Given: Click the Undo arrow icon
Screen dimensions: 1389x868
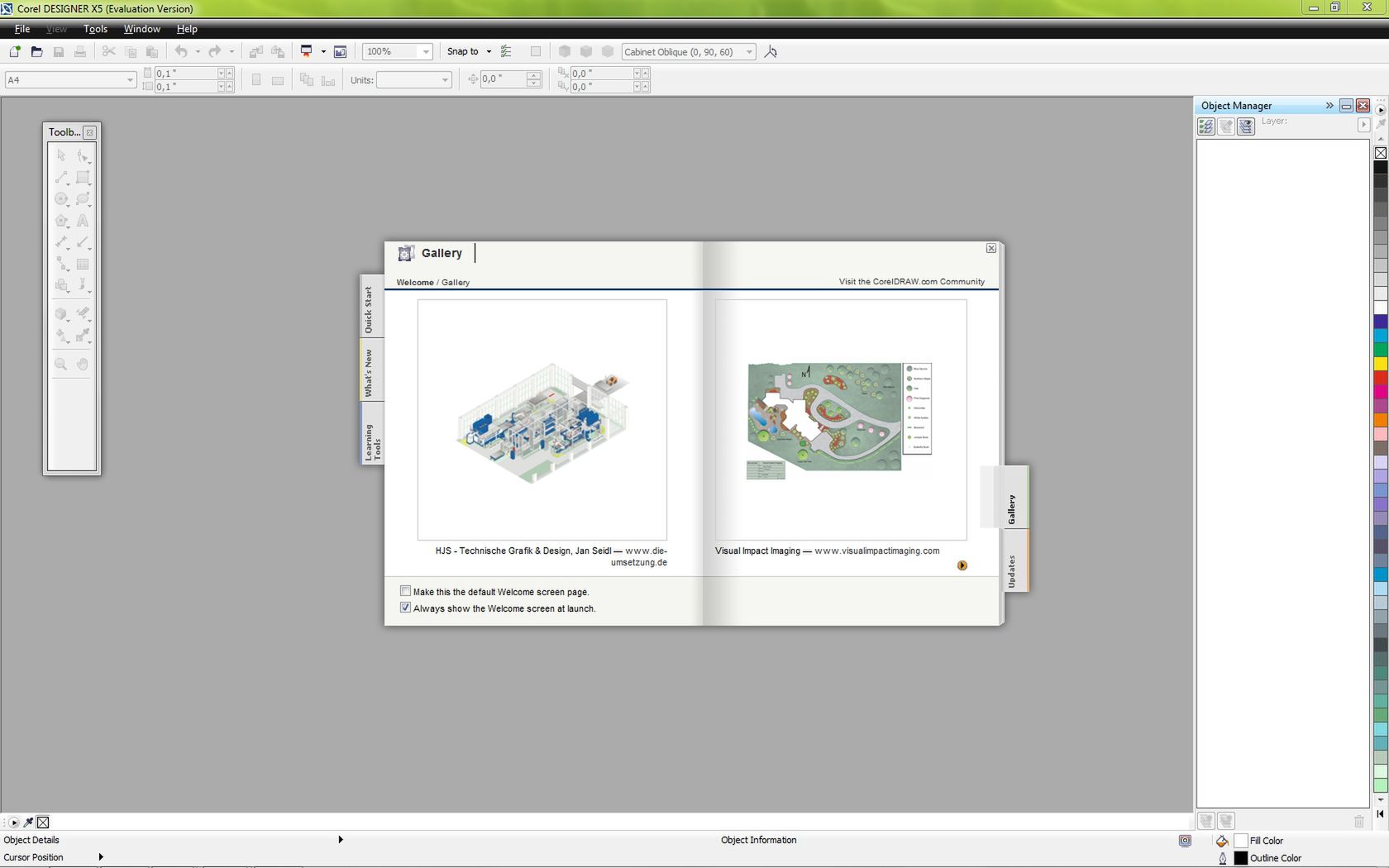Looking at the screenshot, I should [x=181, y=51].
